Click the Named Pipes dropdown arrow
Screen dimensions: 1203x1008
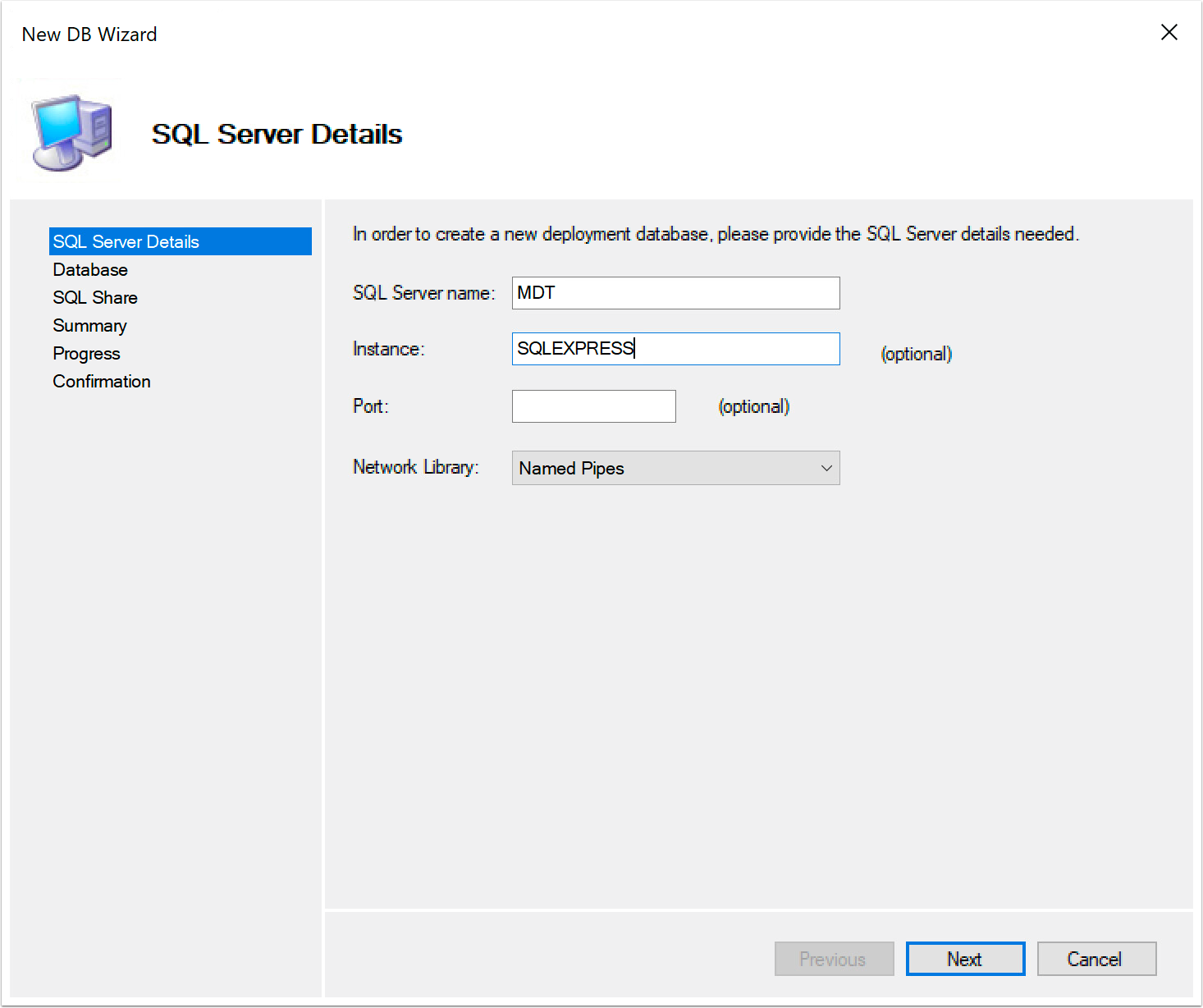click(x=826, y=468)
